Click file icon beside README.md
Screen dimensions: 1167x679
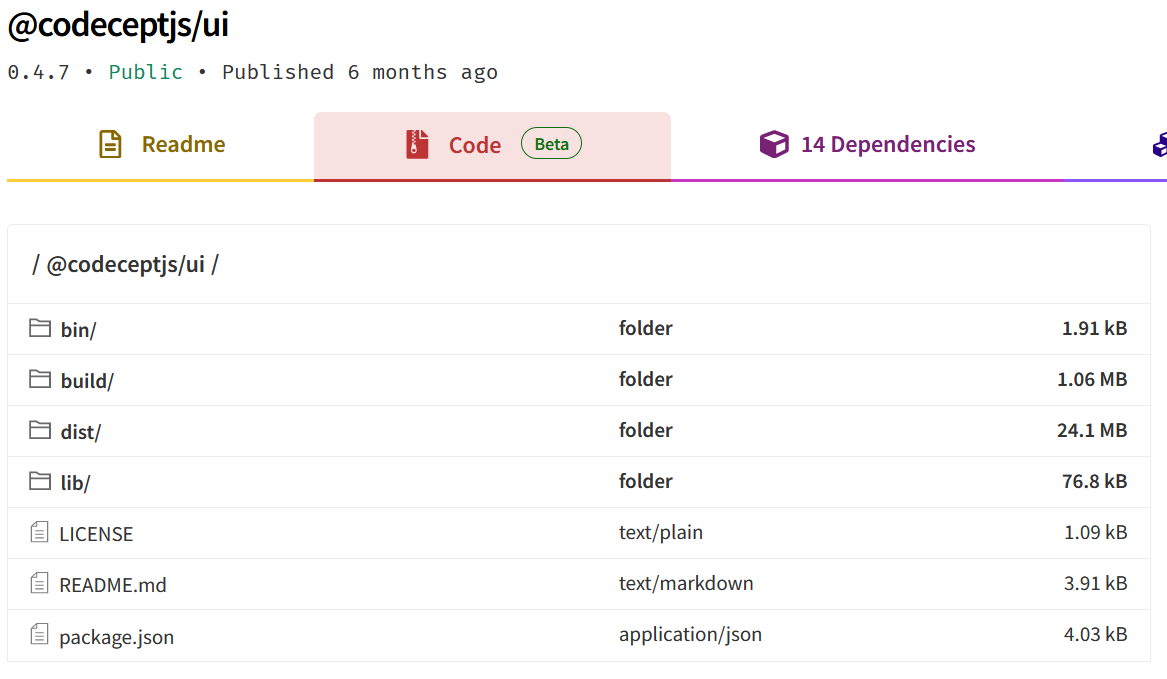[39, 583]
